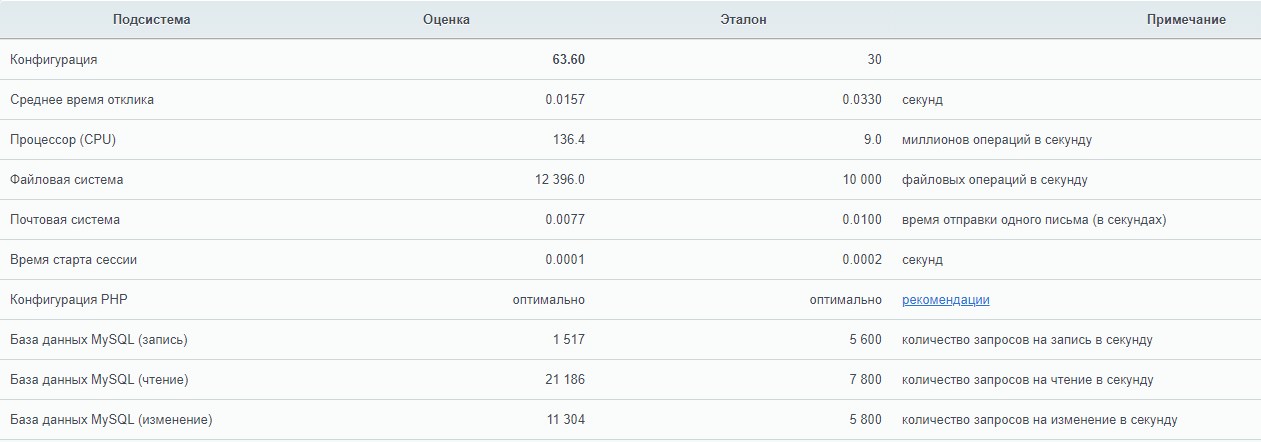Click the Примечание column header
Viewport: 1261px width, 442px height.
pos(1186,20)
